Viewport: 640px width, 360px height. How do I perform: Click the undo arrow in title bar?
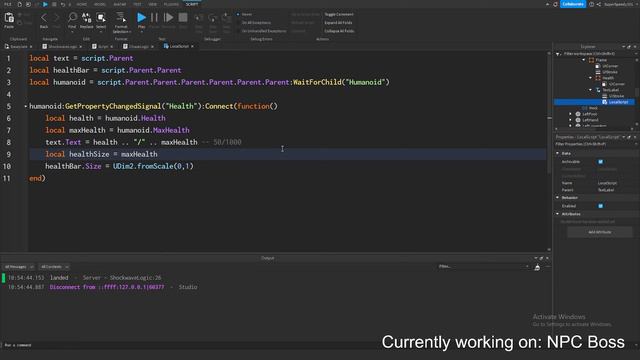pyautogui.click(x=62, y=4)
